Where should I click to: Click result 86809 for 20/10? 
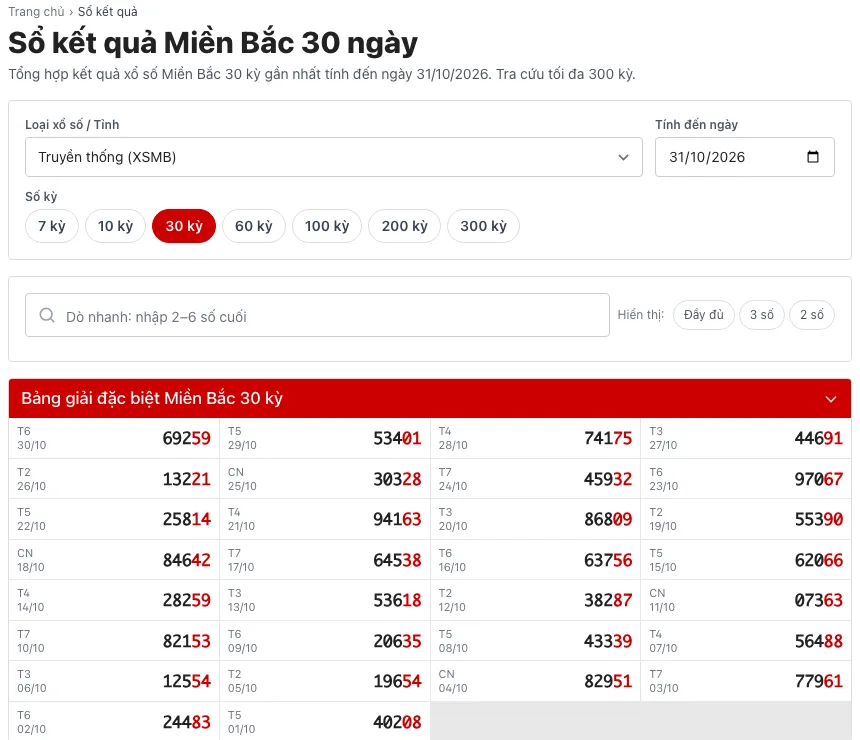point(608,519)
